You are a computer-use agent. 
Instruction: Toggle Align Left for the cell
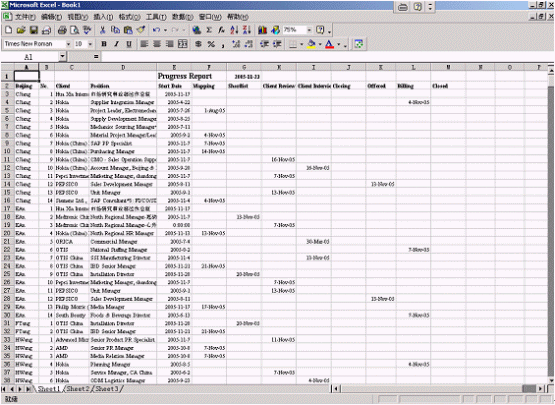coord(144,44)
